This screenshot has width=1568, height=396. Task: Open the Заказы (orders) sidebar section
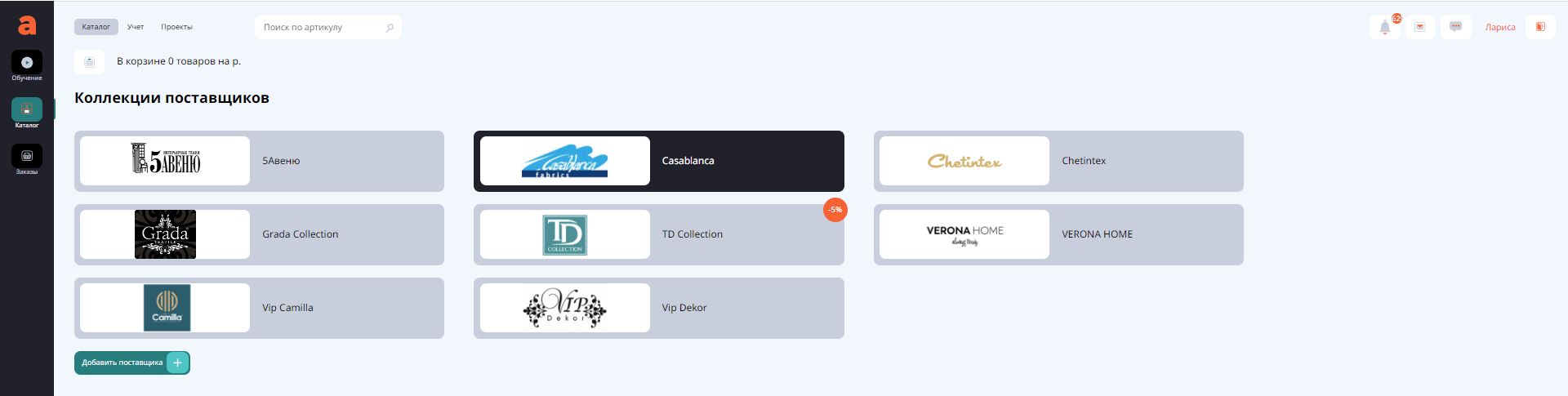click(x=27, y=156)
